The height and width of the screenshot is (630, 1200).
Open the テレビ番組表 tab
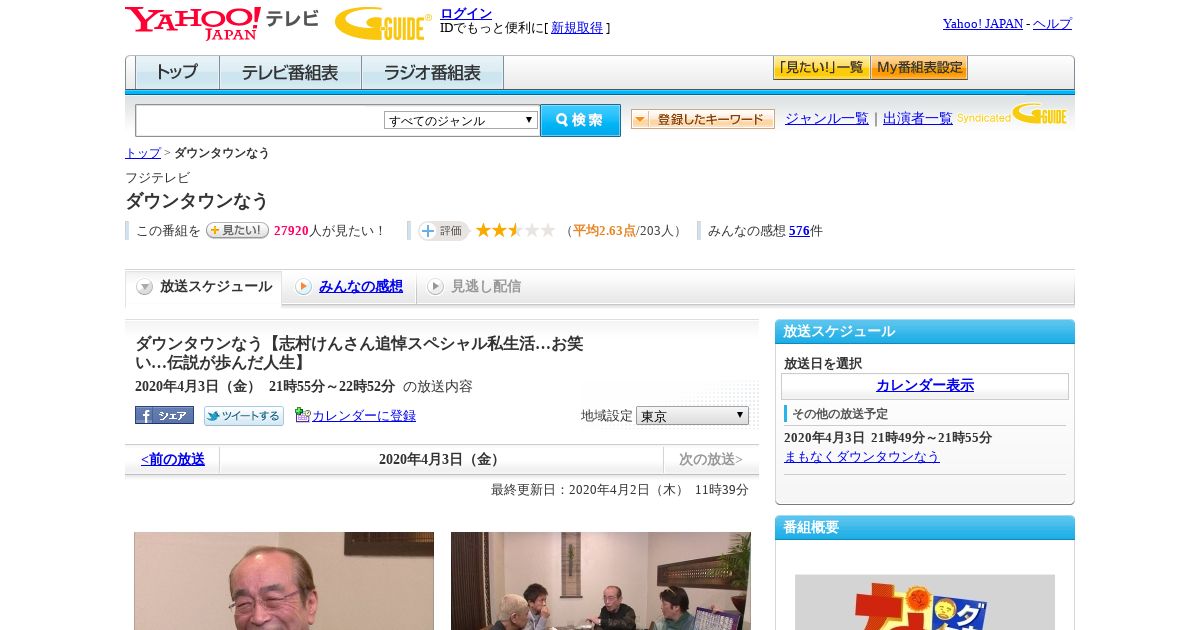(x=290, y=73)
